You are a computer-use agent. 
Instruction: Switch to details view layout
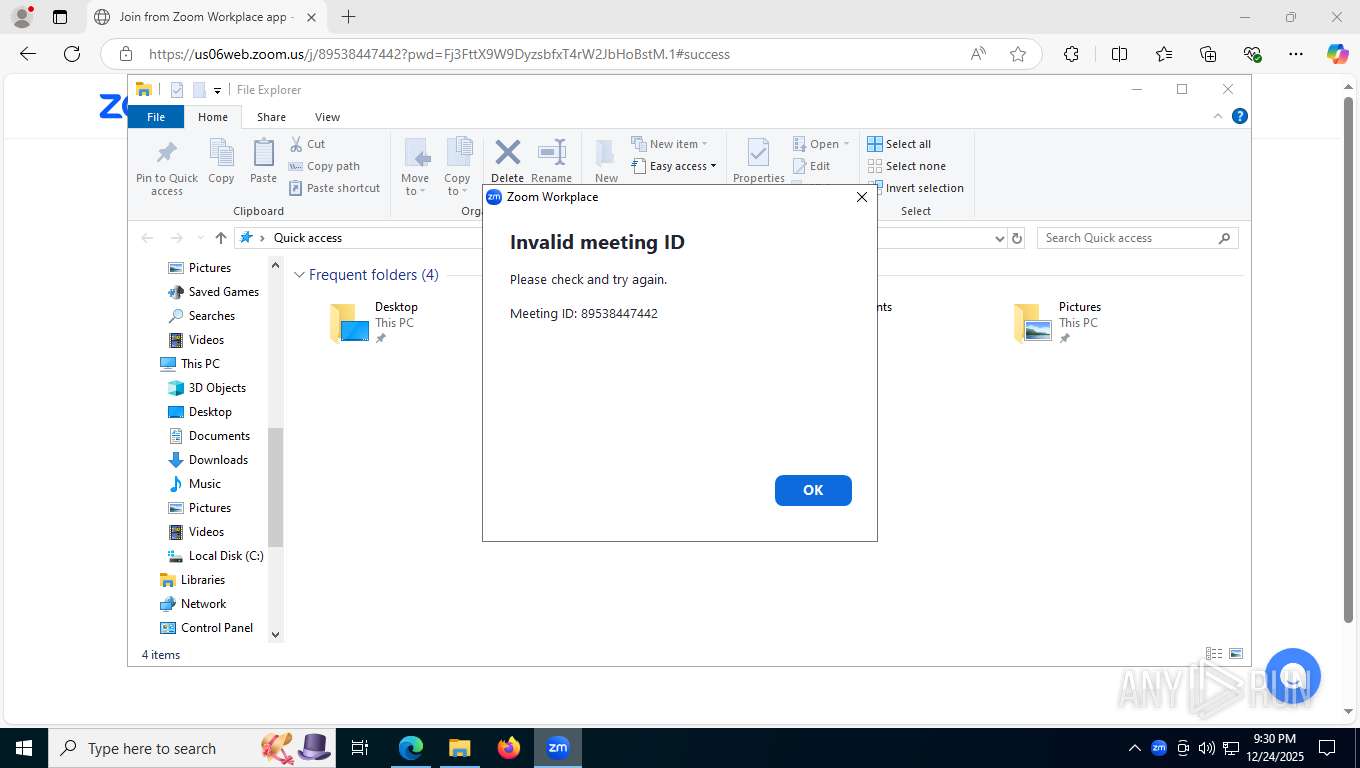click(1214, 654)
